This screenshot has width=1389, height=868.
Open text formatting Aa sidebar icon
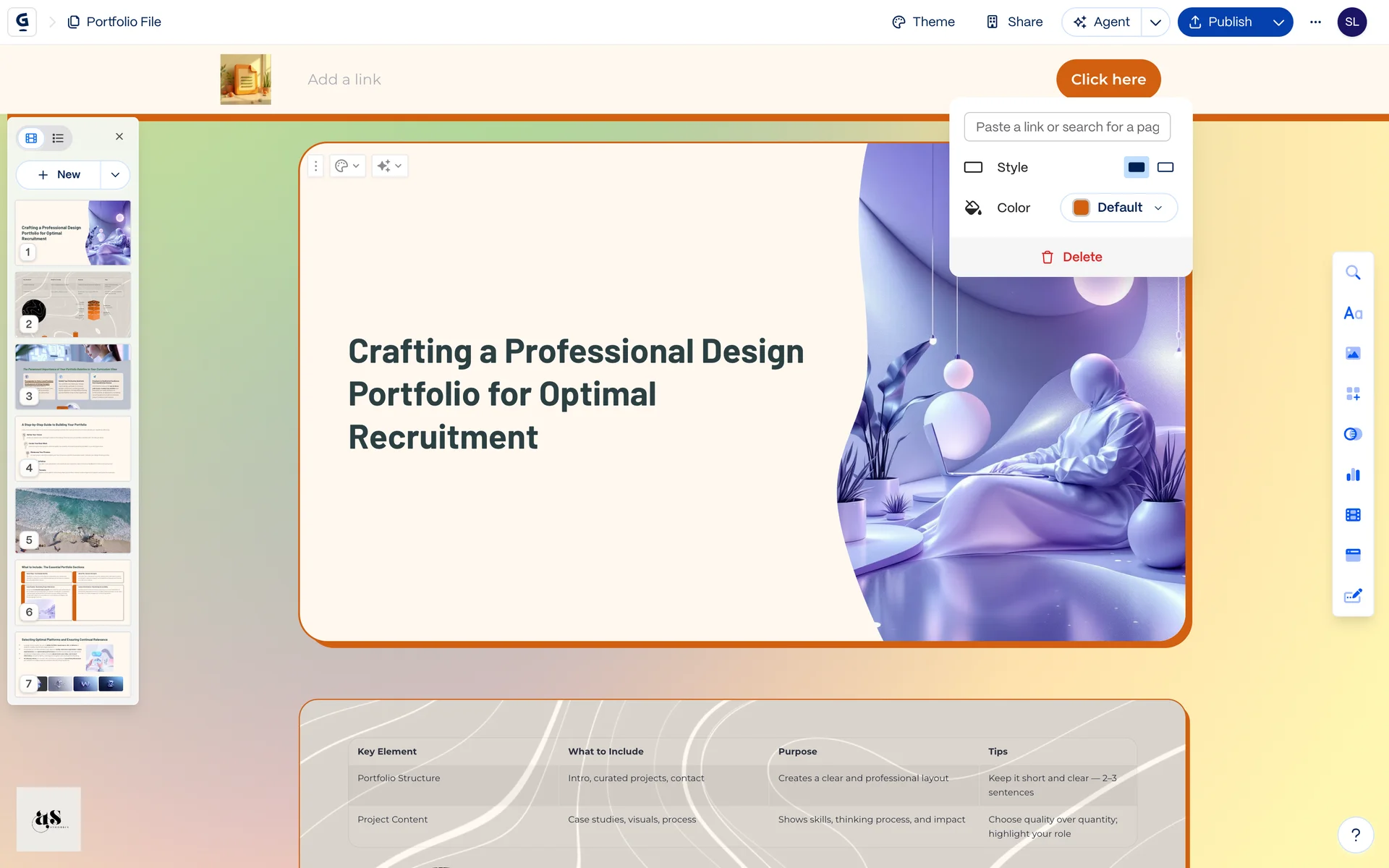(x=1353, y=313)
